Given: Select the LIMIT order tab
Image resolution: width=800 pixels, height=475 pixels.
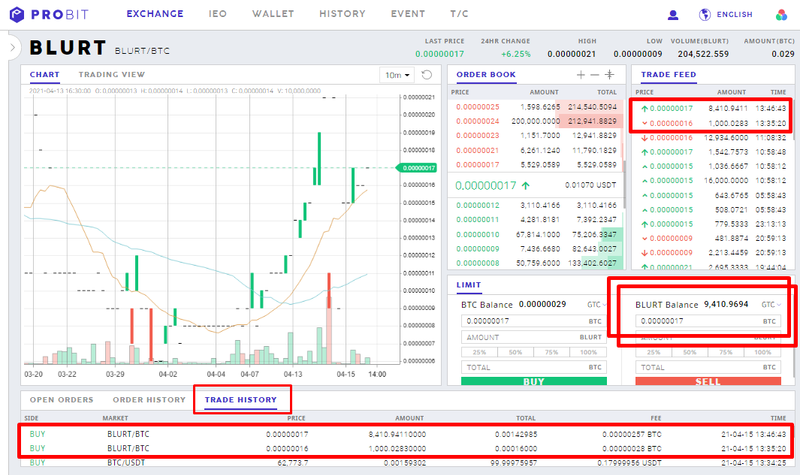Looking at the screenshot, I should [468, 285].
